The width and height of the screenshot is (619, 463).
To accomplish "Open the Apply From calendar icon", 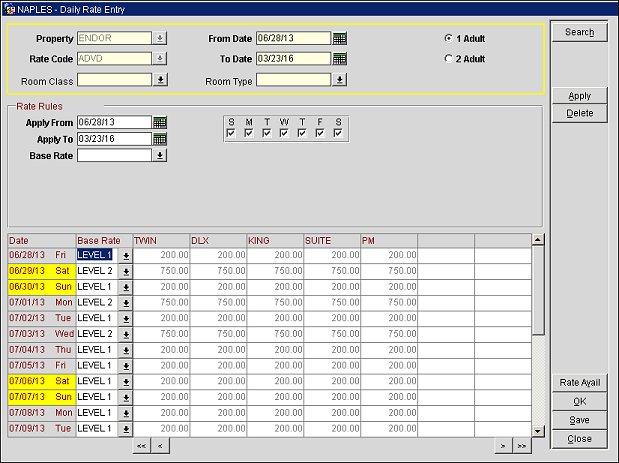I will pyautogui.click(x=160, y=122).
